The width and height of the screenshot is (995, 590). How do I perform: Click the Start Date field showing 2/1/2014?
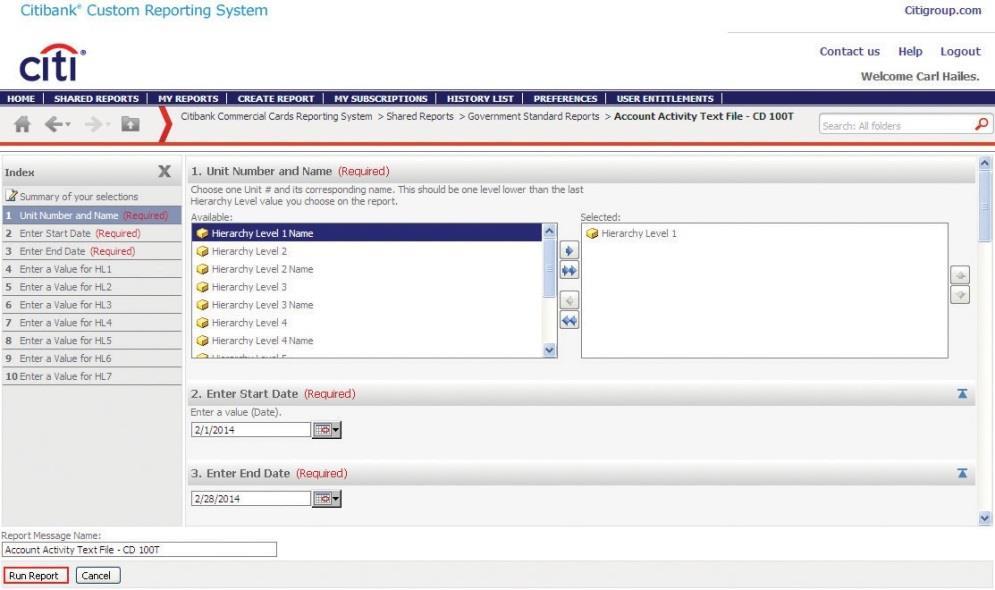(251, 429)
